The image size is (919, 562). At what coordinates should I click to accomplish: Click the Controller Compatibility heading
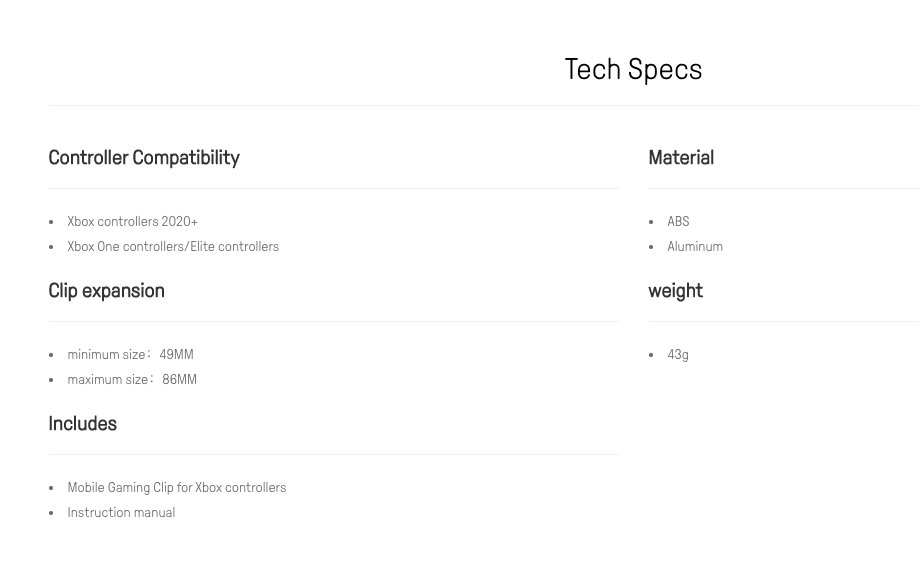(143, 158)
